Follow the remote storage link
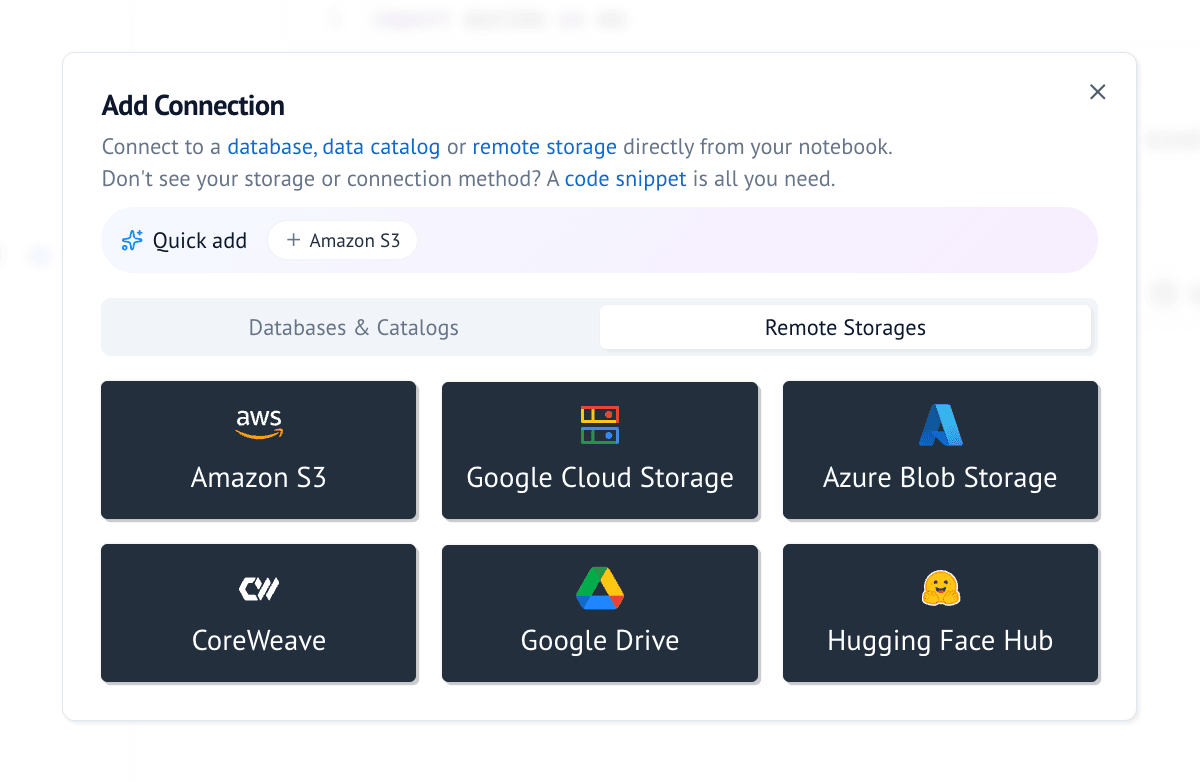1200x782 pixels. 545,147
